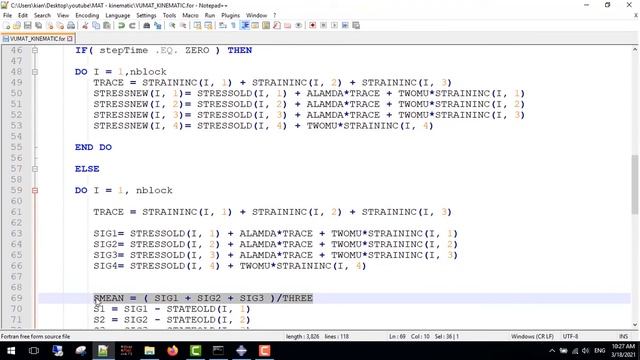This screenshot has width=640, height=360.
Task: Open the Replace toolbar icon
Action: coord(157,25)
